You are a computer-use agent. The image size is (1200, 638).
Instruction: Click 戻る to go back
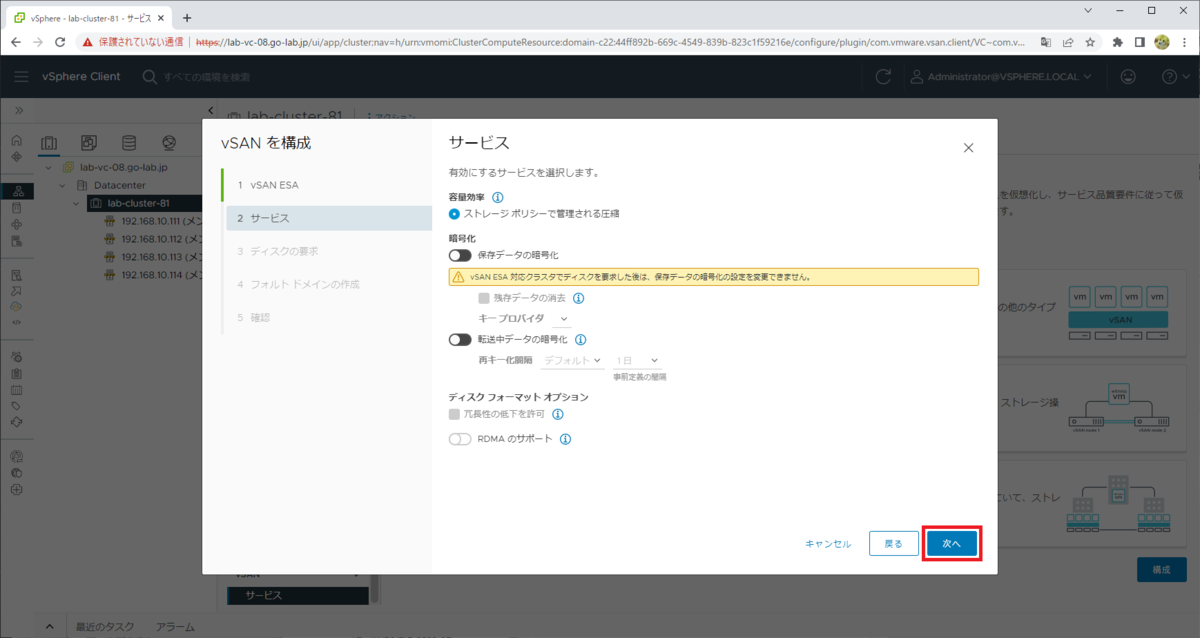click(894, 543)
